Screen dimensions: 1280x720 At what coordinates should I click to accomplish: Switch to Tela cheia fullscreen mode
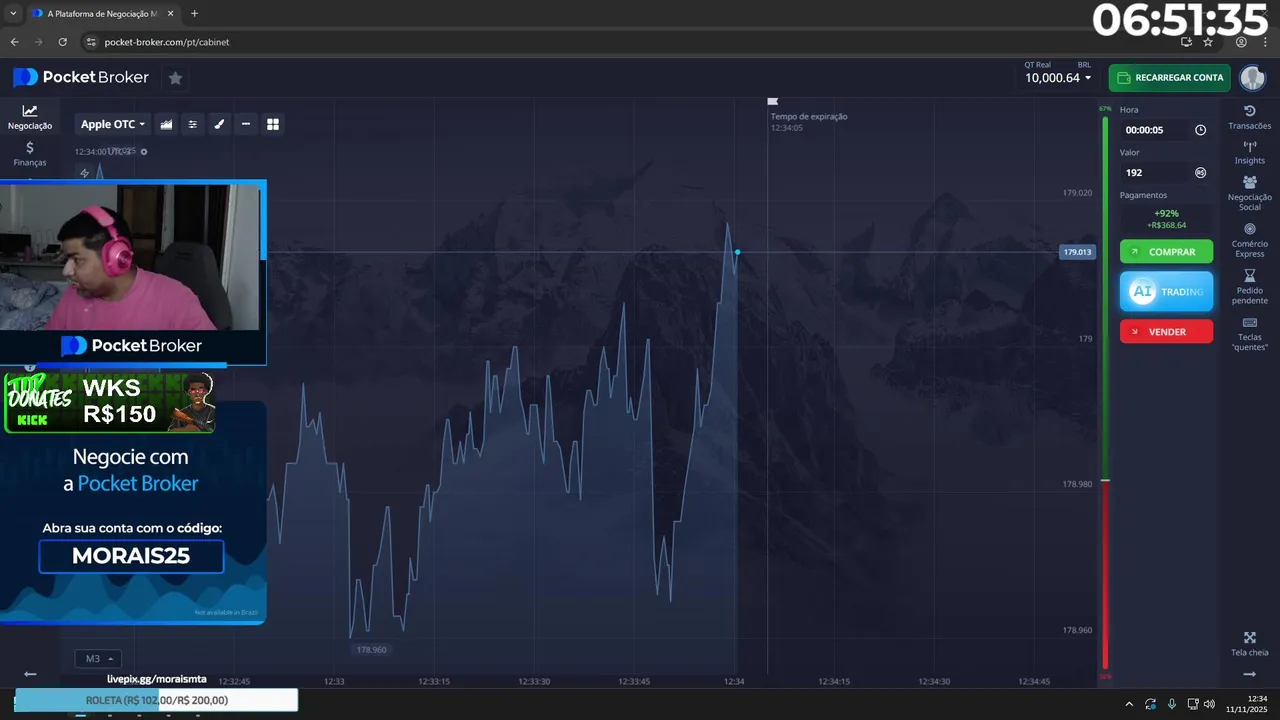pyautogui.click(x=1250, y=644)
